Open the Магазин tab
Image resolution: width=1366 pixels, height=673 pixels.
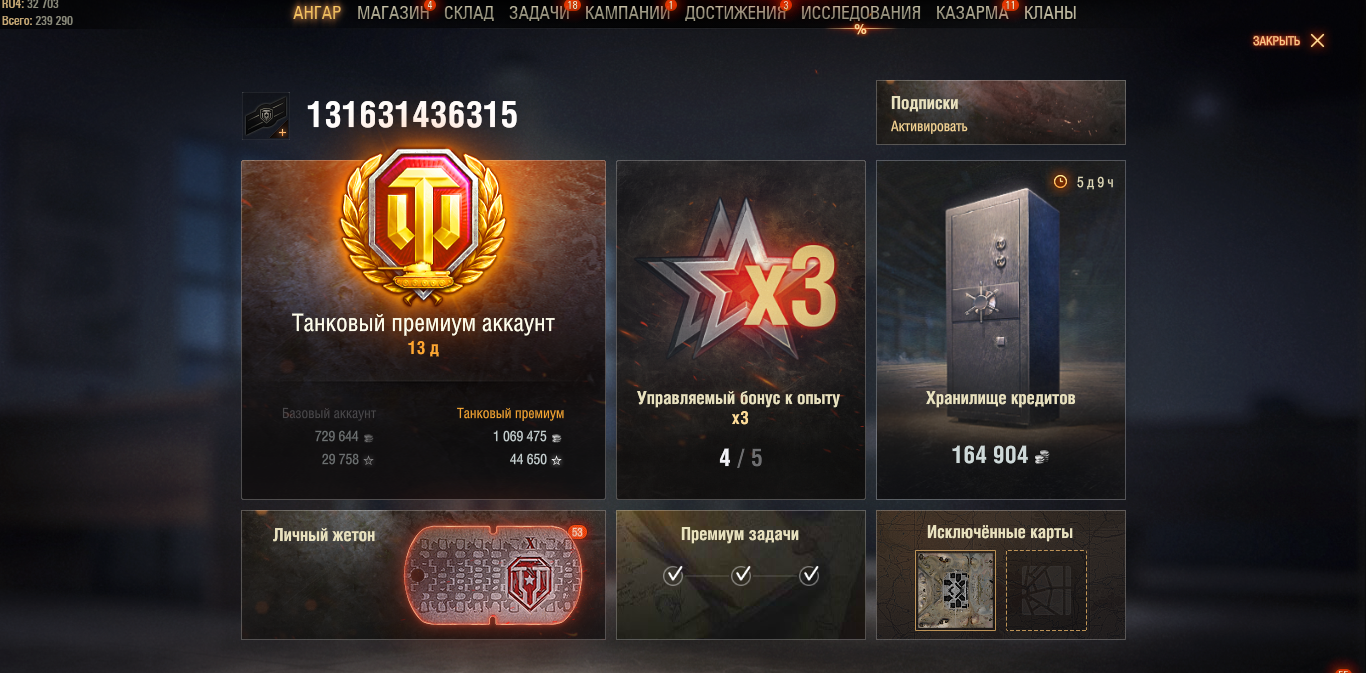coord(393,13)
